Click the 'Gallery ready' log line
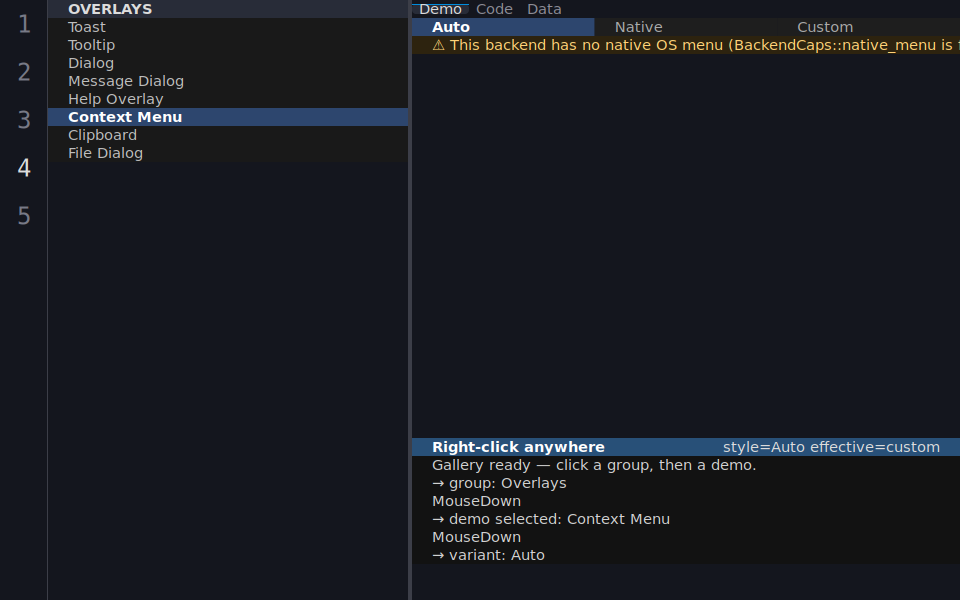The height and width of the screenshot is (600, 960). 686,465
